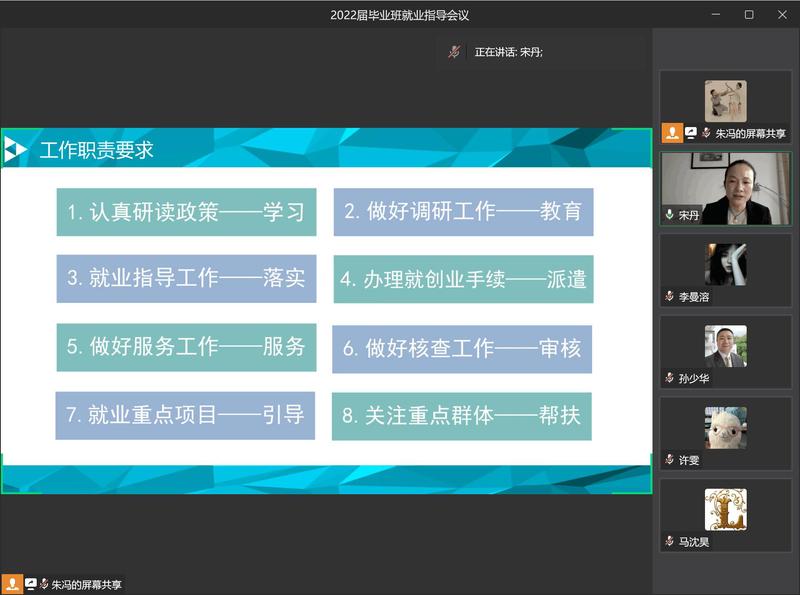Click the screen share icon at bottom-left

(x=30, y=584)
